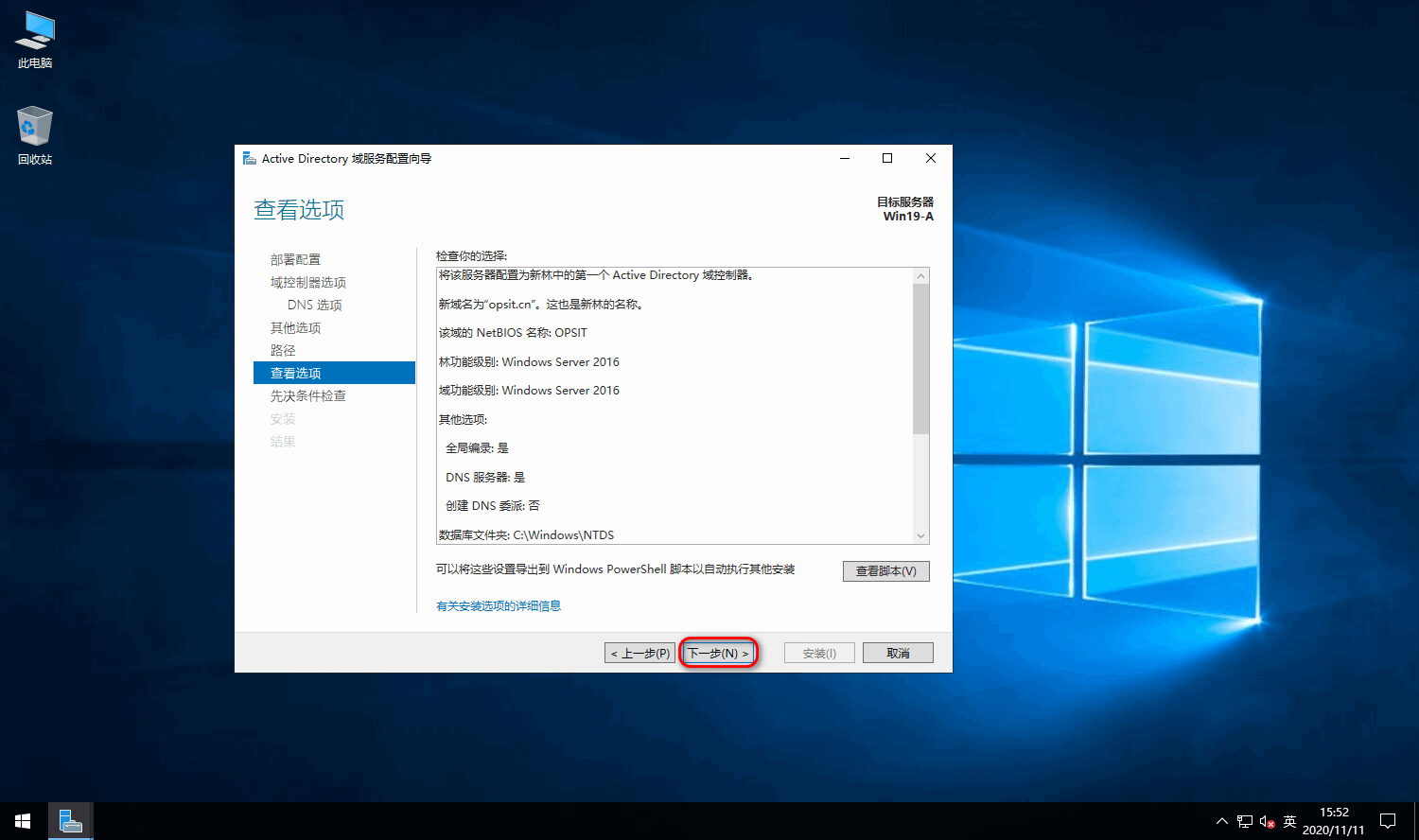Image resolution: width=1419 pixels, height=840 pixels.
Task: Click 上一步(P) back button
Action: tap(641, 653)
